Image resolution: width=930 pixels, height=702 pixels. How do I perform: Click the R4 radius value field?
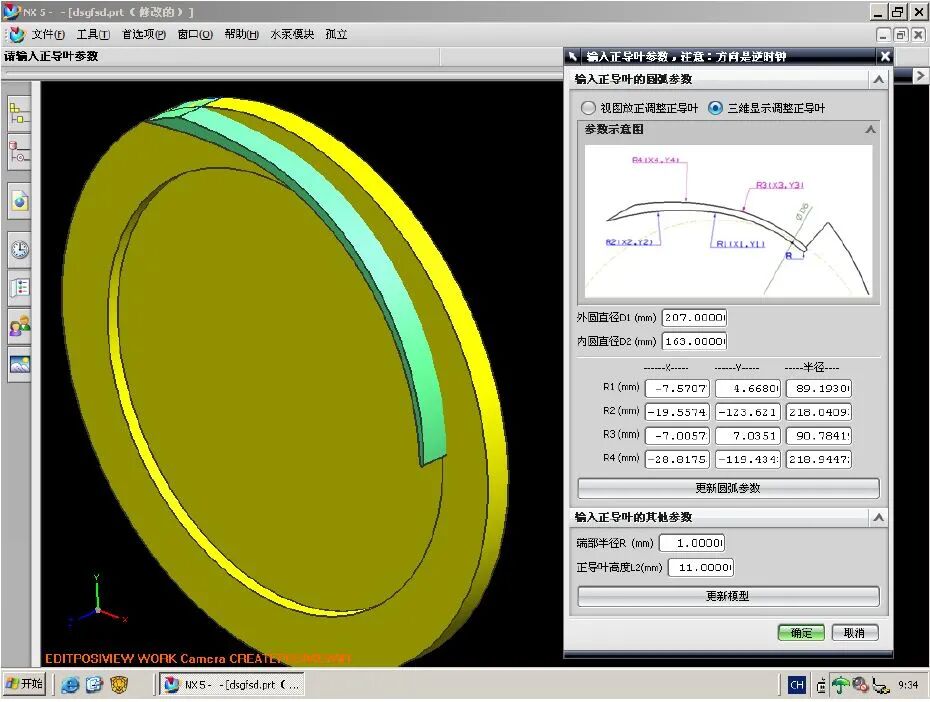click(819, 460)
